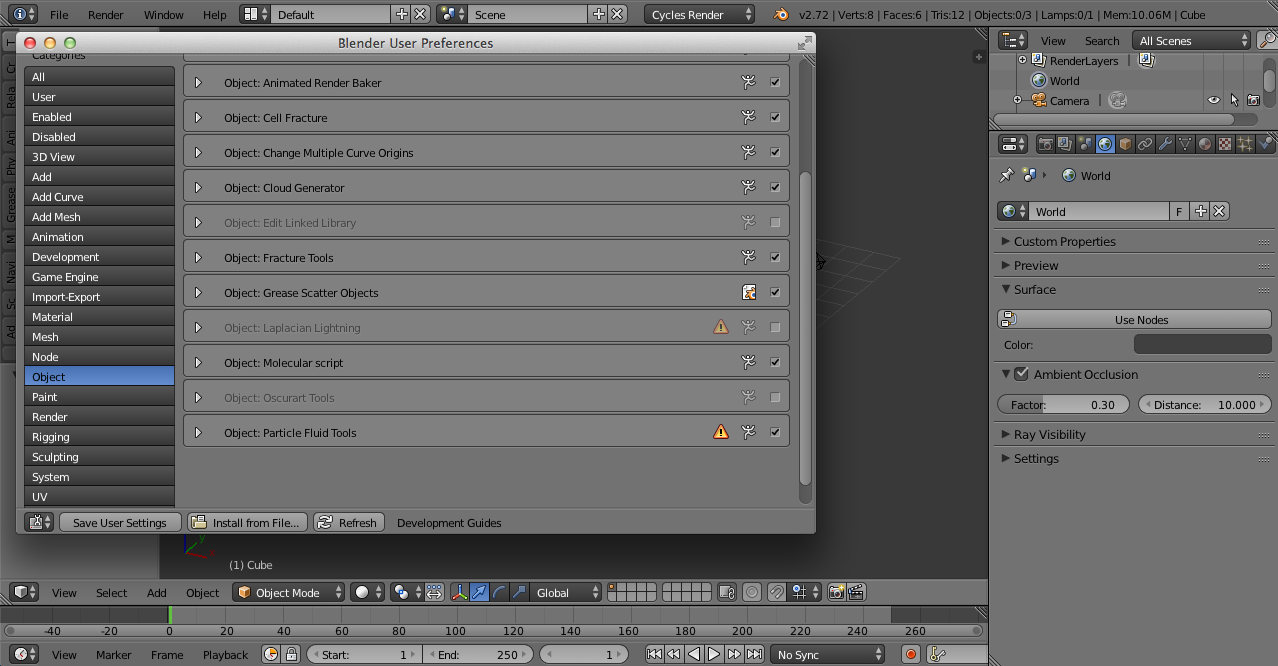This screenshot has width=1278, height=666.
Task: Select Mesh add-on category
Action: (99, 336)
